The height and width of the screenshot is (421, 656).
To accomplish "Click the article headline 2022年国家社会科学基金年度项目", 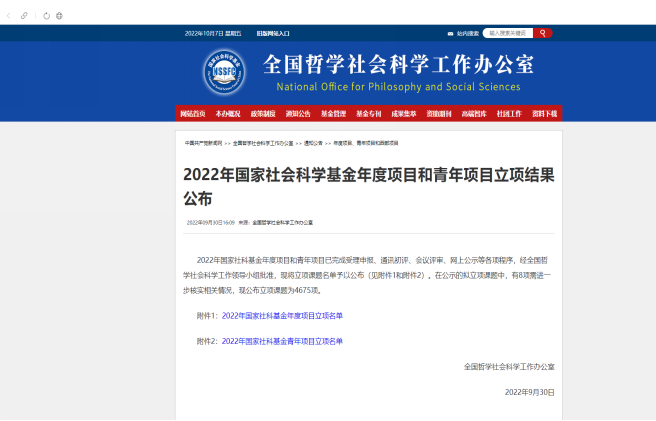I will click(369, 186).
